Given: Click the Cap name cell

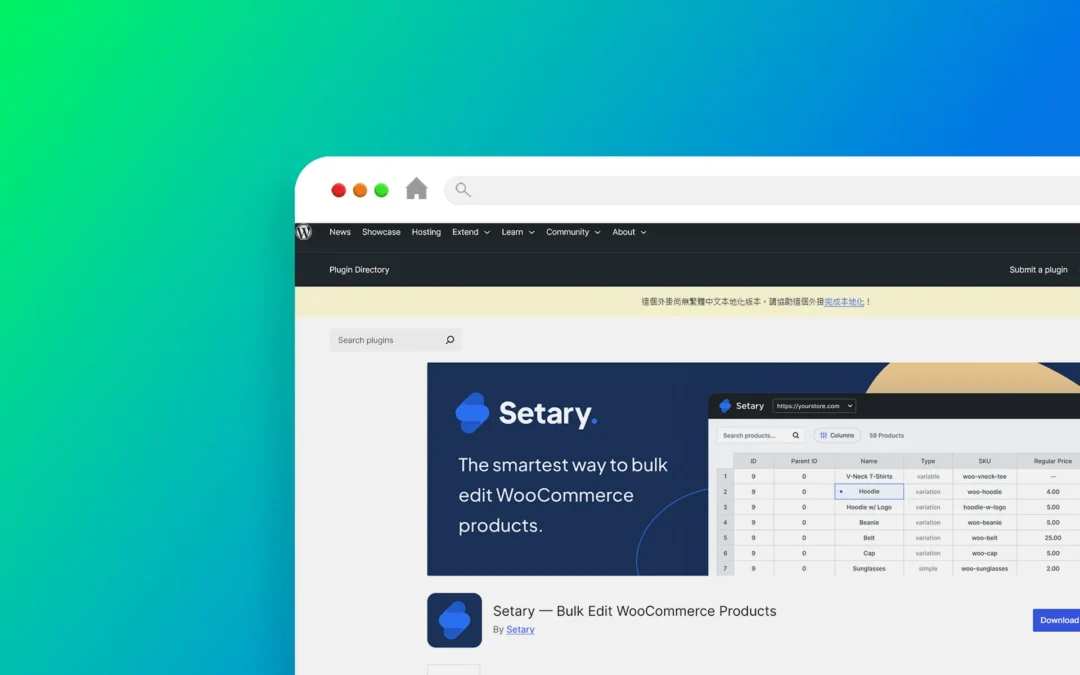Looking at the screenshot, I should pos(869,553).
